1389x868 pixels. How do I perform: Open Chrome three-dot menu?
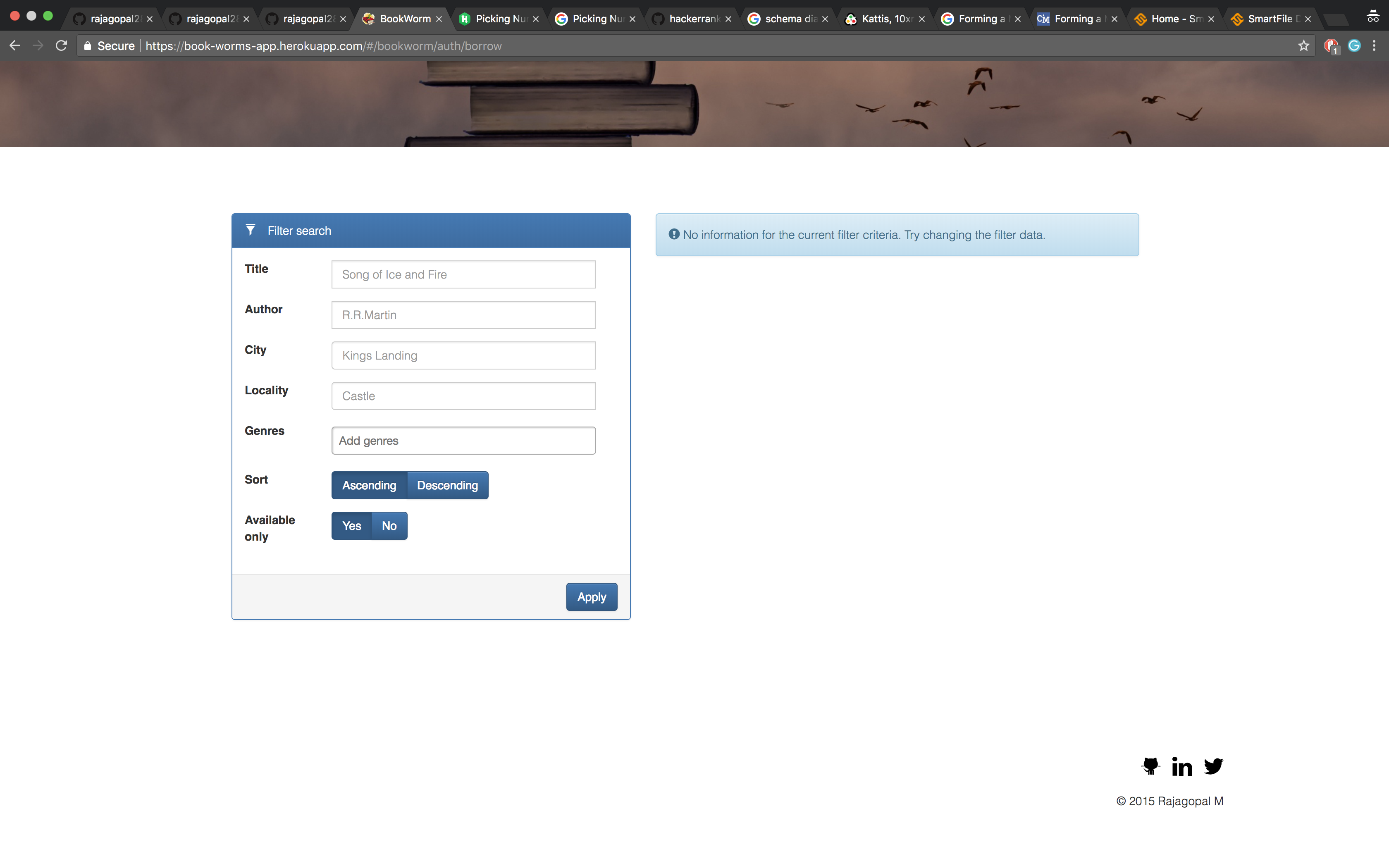coord(1374,46)
